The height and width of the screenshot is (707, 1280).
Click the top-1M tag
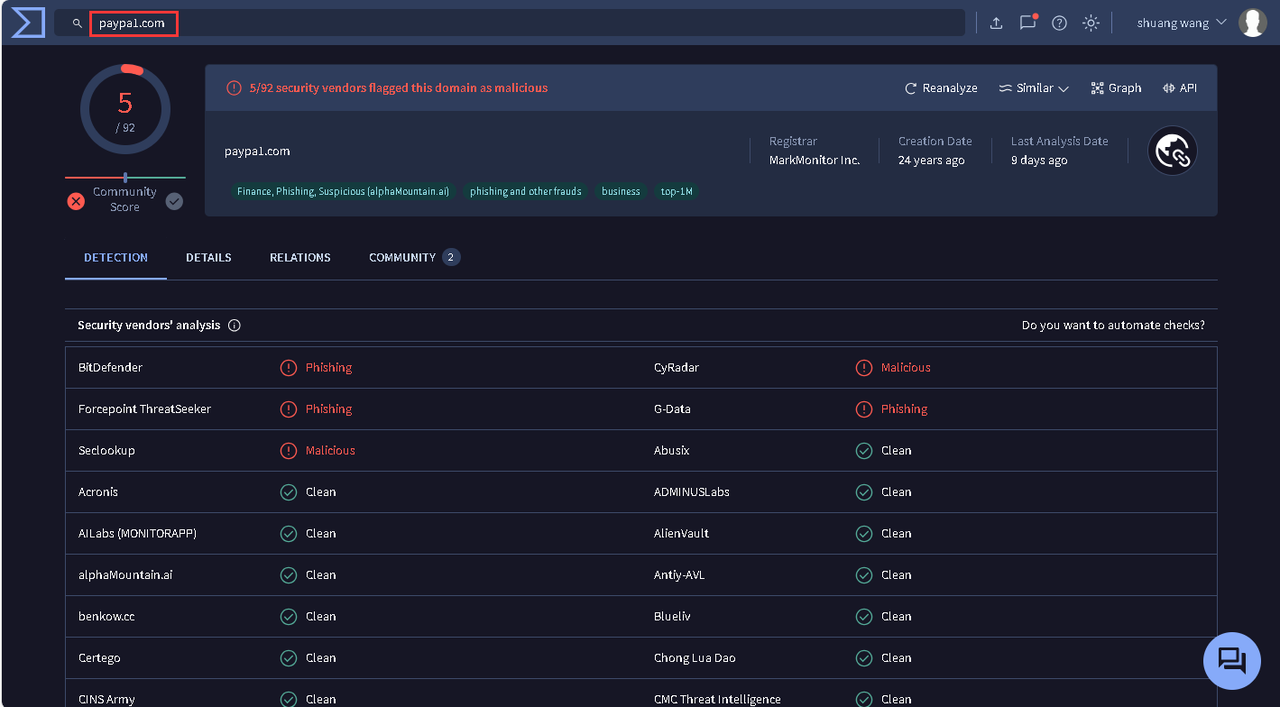pos(676,191)
